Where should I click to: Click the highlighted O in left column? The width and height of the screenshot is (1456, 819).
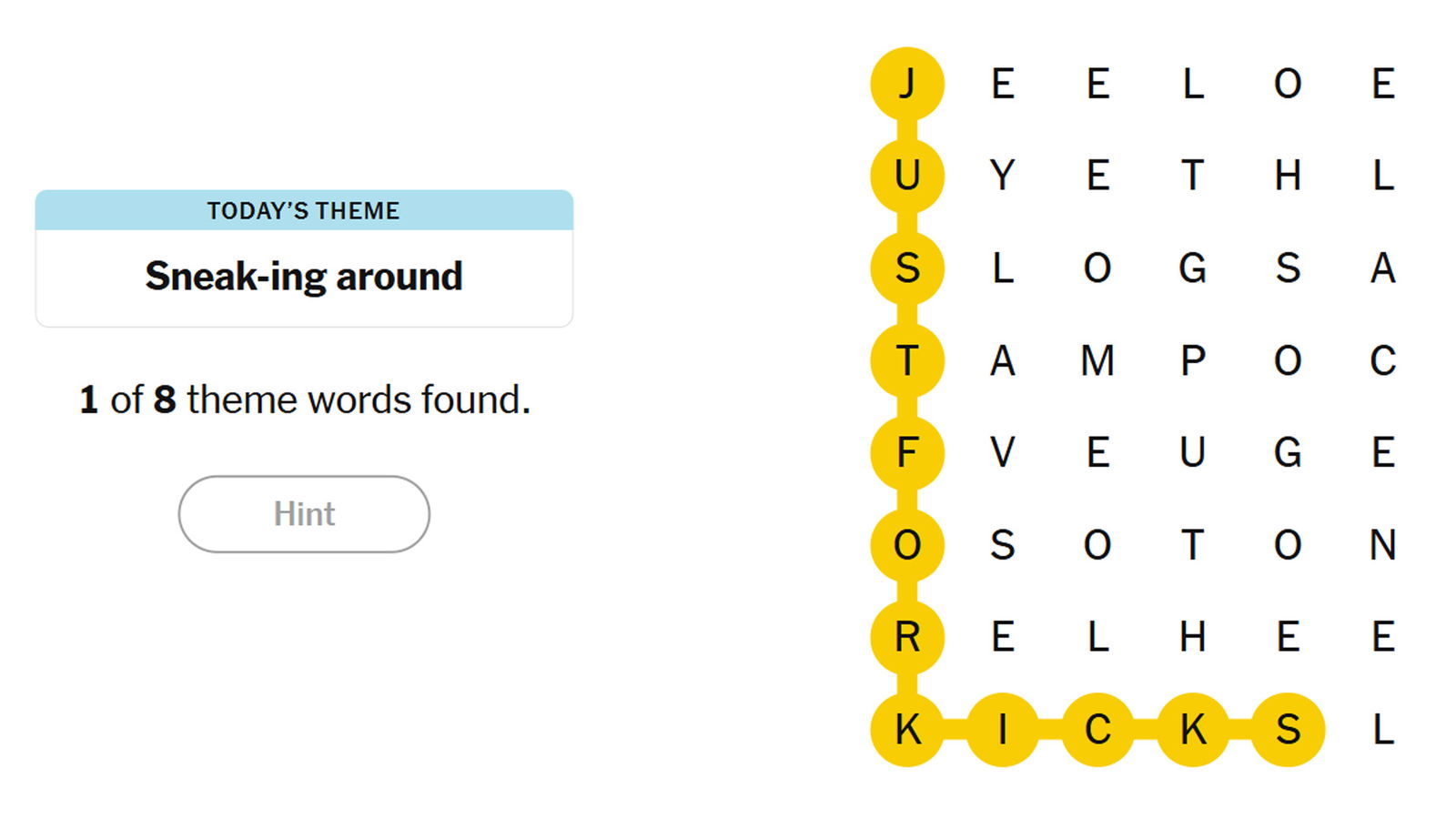(x=907, y=545)
